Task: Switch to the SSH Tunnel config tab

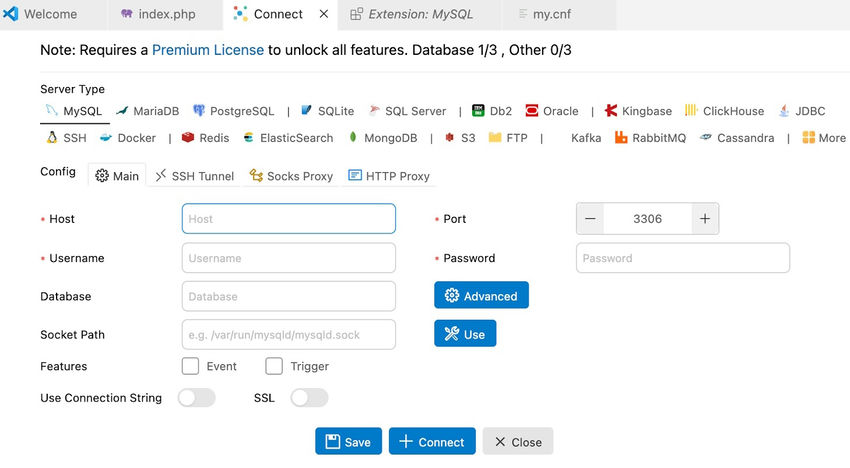Action: [x=195, y=176]
